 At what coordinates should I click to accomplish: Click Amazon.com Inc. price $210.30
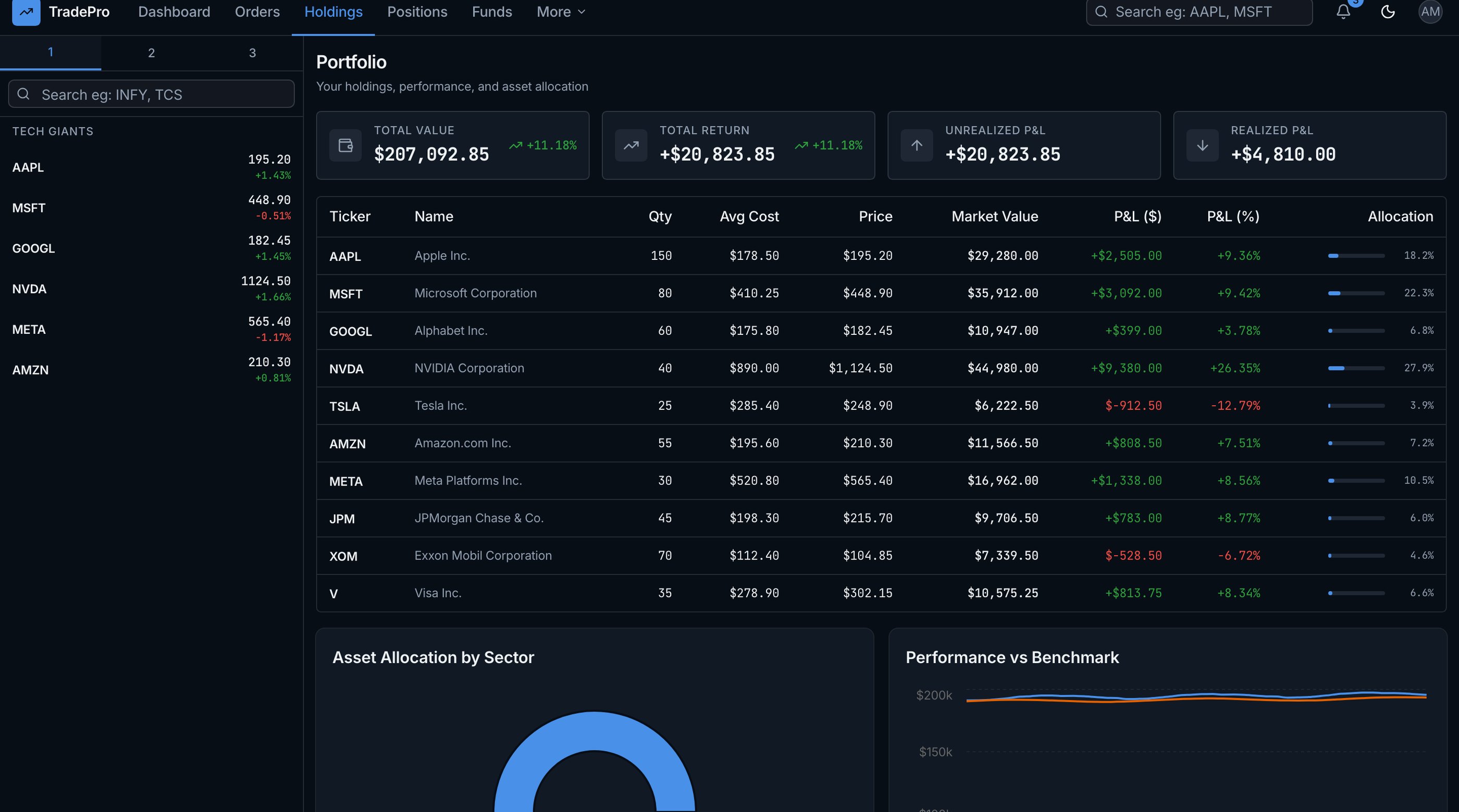867,443
